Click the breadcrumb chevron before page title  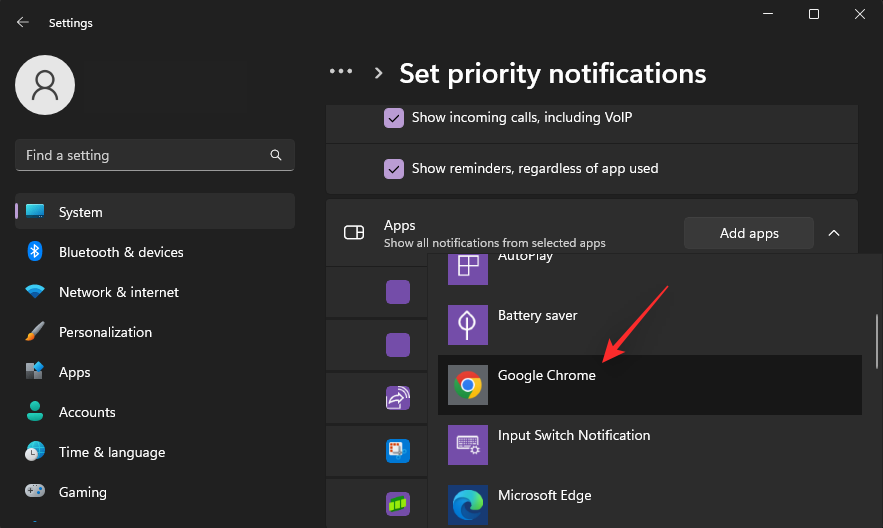point(379,73)
